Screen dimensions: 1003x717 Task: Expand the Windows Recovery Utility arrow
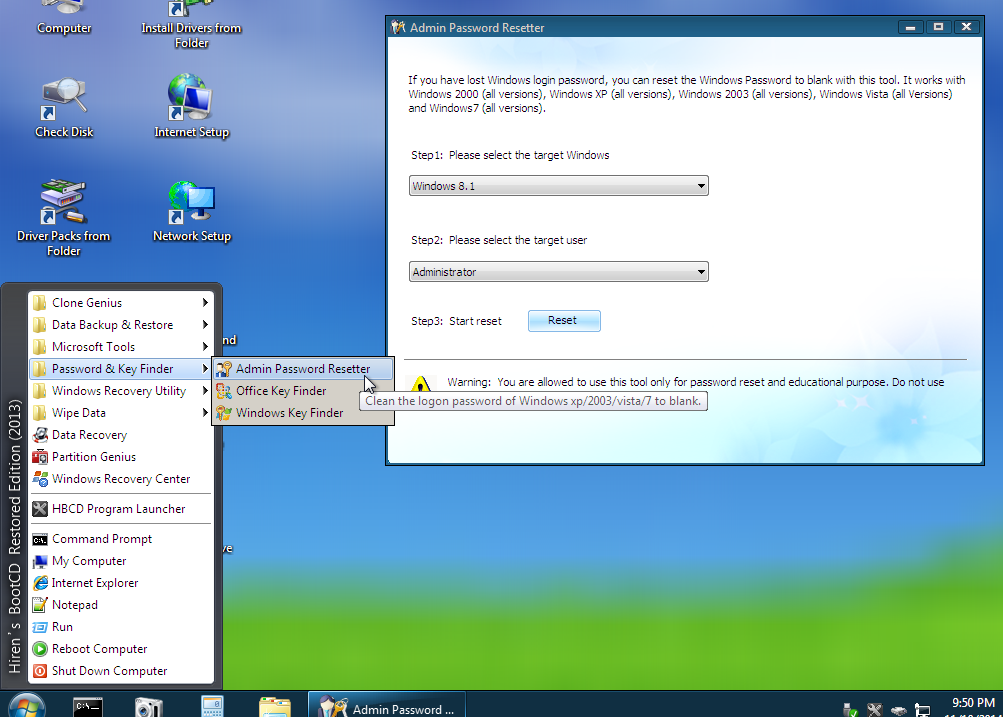(205, 391)
